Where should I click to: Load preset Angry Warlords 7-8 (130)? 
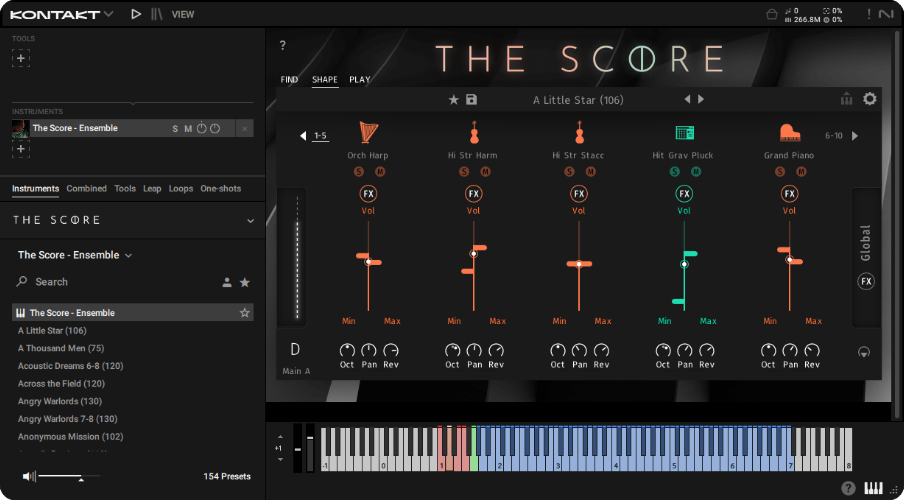[67, 419]
